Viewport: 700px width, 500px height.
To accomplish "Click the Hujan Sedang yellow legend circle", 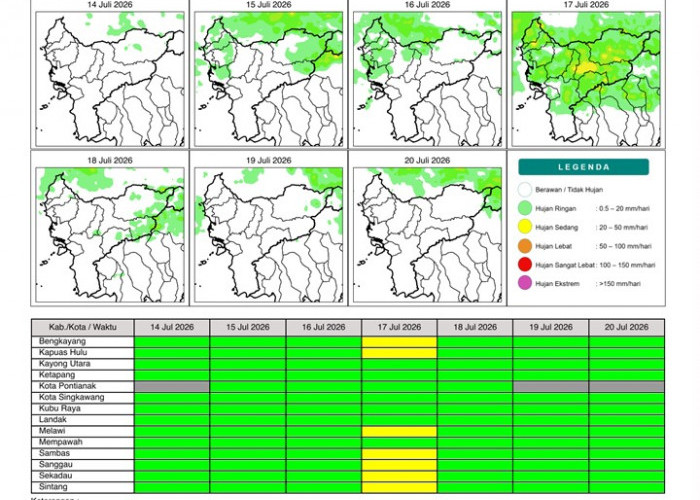I will [x=525, y=227].
